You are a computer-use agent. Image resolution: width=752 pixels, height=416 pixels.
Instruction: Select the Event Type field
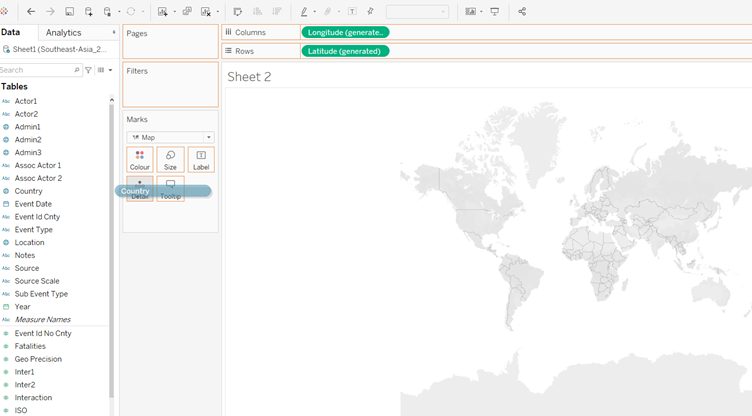click(34, 230)
